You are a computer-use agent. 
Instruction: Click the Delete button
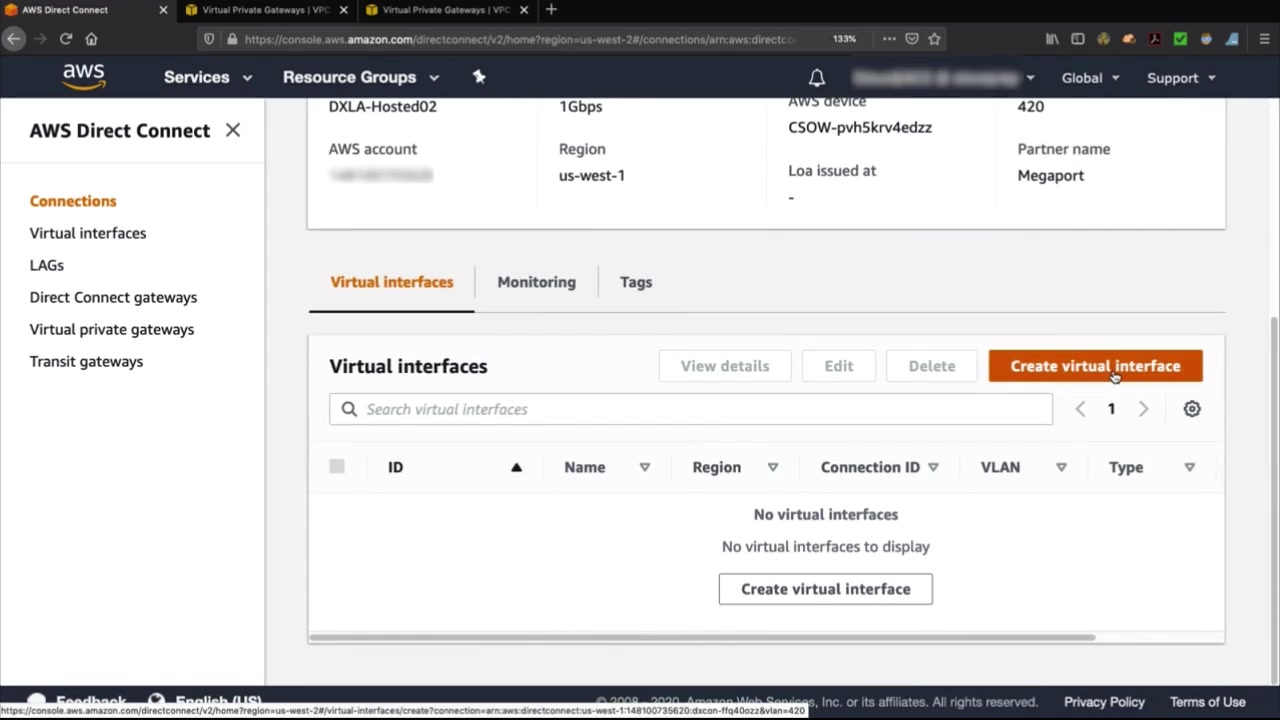[932, 366]
